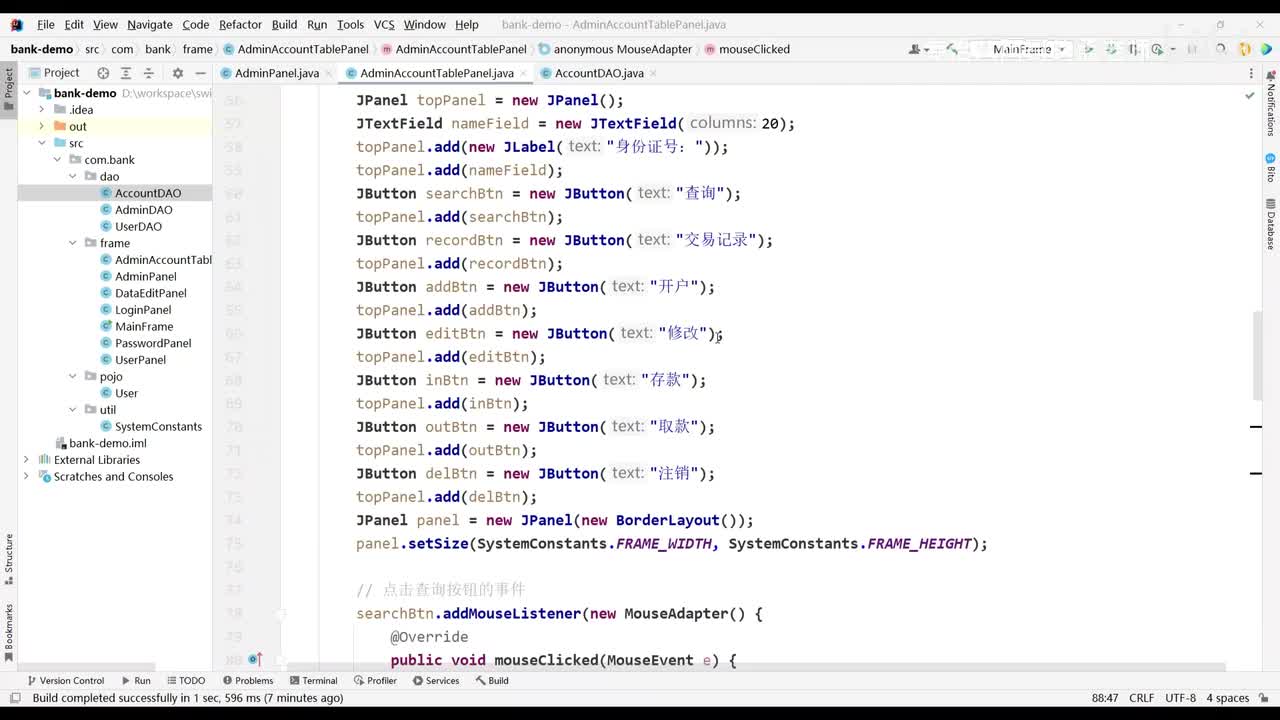Open the Profiler tool window
Image resolution: width=1280 pixels, height=720 pixels.
375,680
